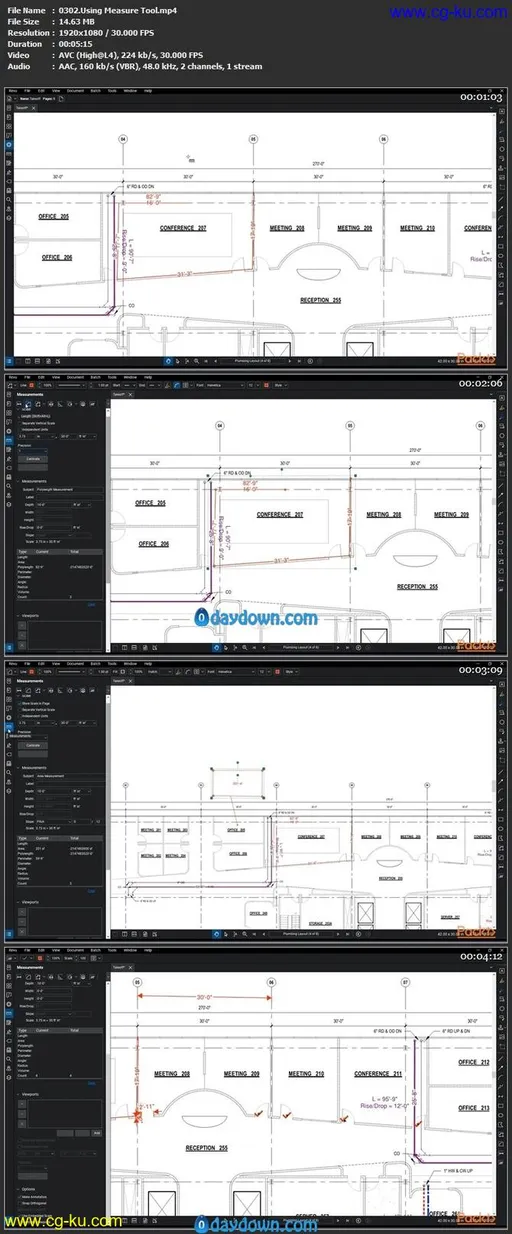512x1234 pixels.
Task: Click the Zoom tool in the 00:03:09 frame bottom bar
Action: click(245, 933)
